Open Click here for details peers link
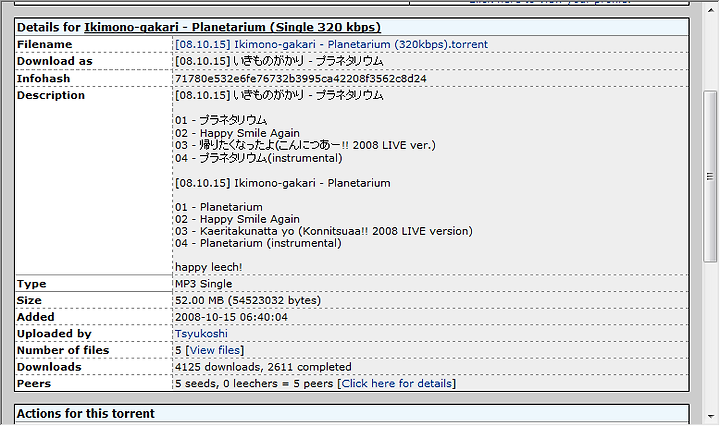 (x=397, y=383)
